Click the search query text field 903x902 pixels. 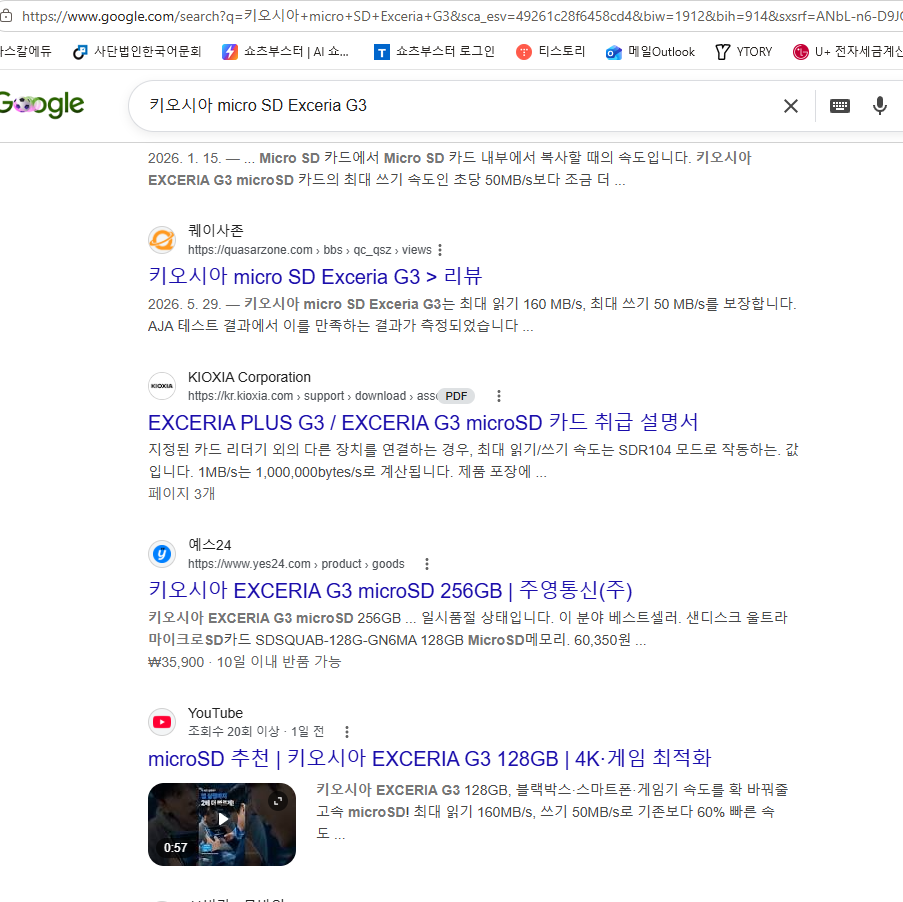click(x=455, y=106)
